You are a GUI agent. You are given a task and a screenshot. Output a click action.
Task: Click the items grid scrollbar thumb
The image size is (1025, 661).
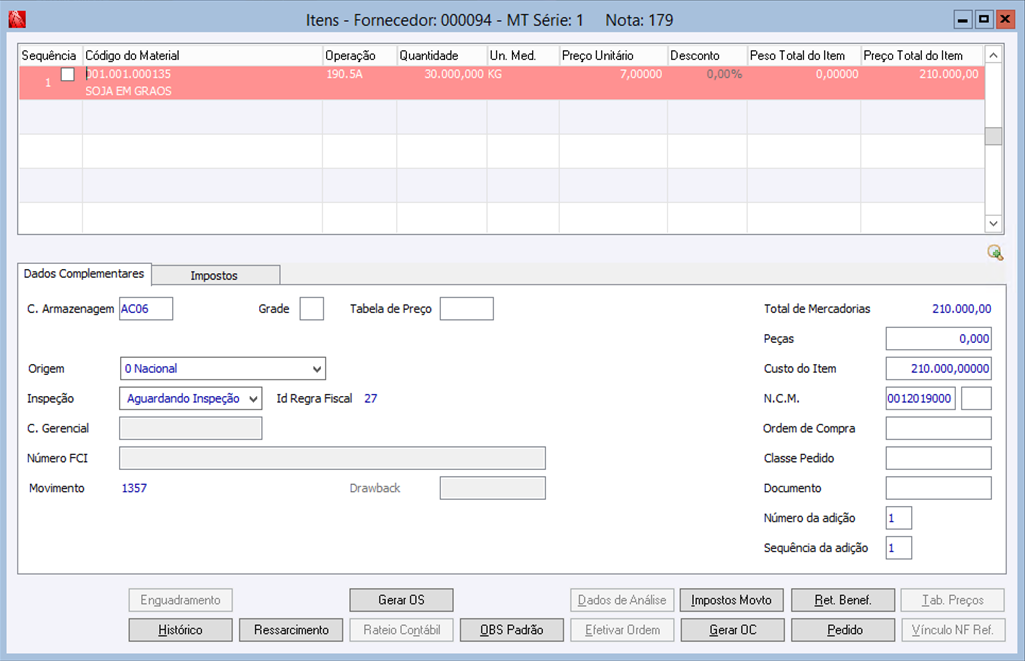pyautogui.click(x=994, y=136)
